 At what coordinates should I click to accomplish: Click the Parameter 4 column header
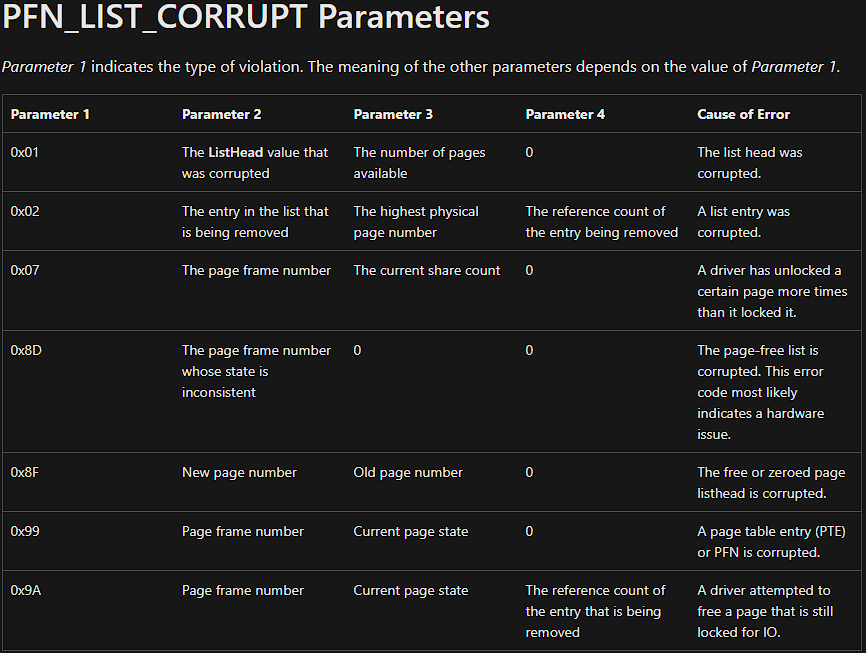click(565, 114)
